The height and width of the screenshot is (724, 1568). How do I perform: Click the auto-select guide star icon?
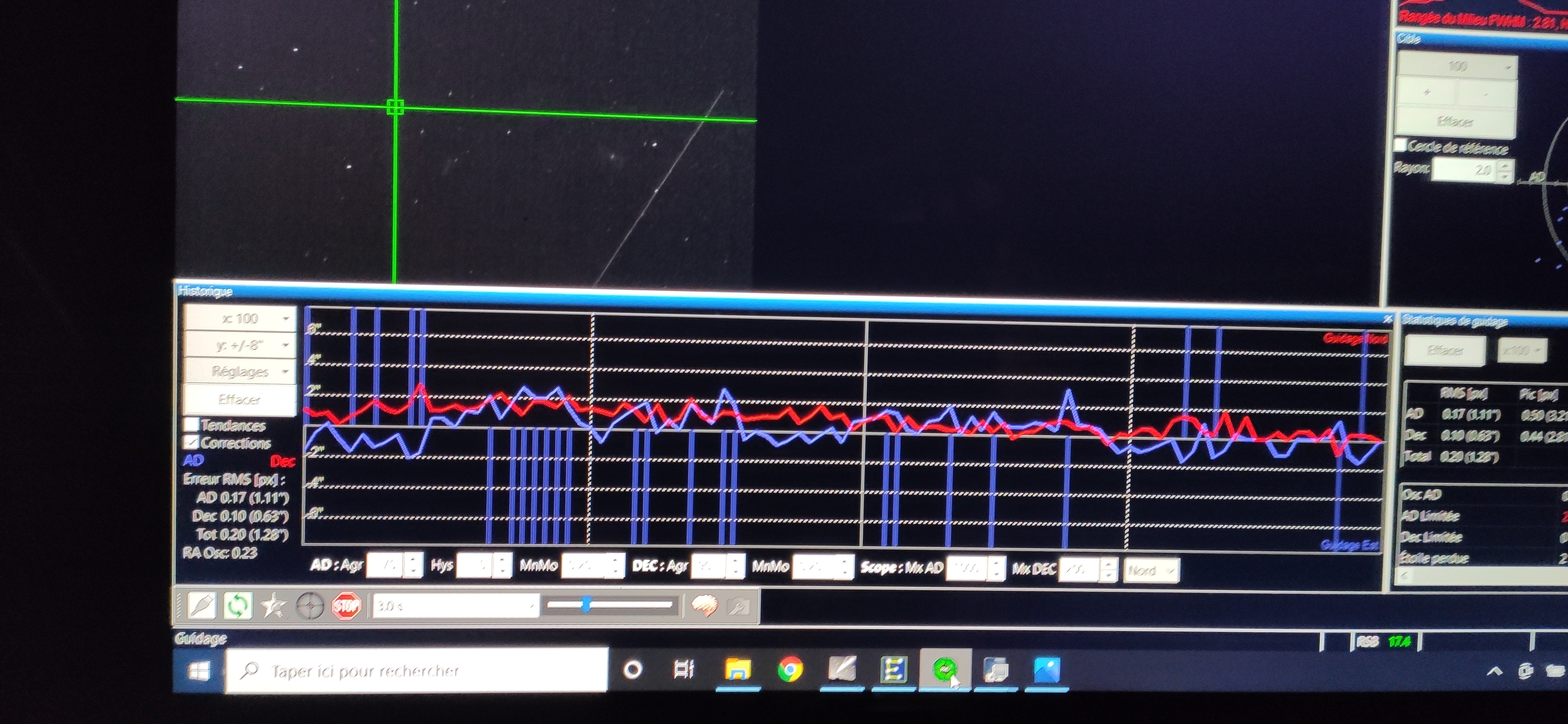click(x=273, y=606)
